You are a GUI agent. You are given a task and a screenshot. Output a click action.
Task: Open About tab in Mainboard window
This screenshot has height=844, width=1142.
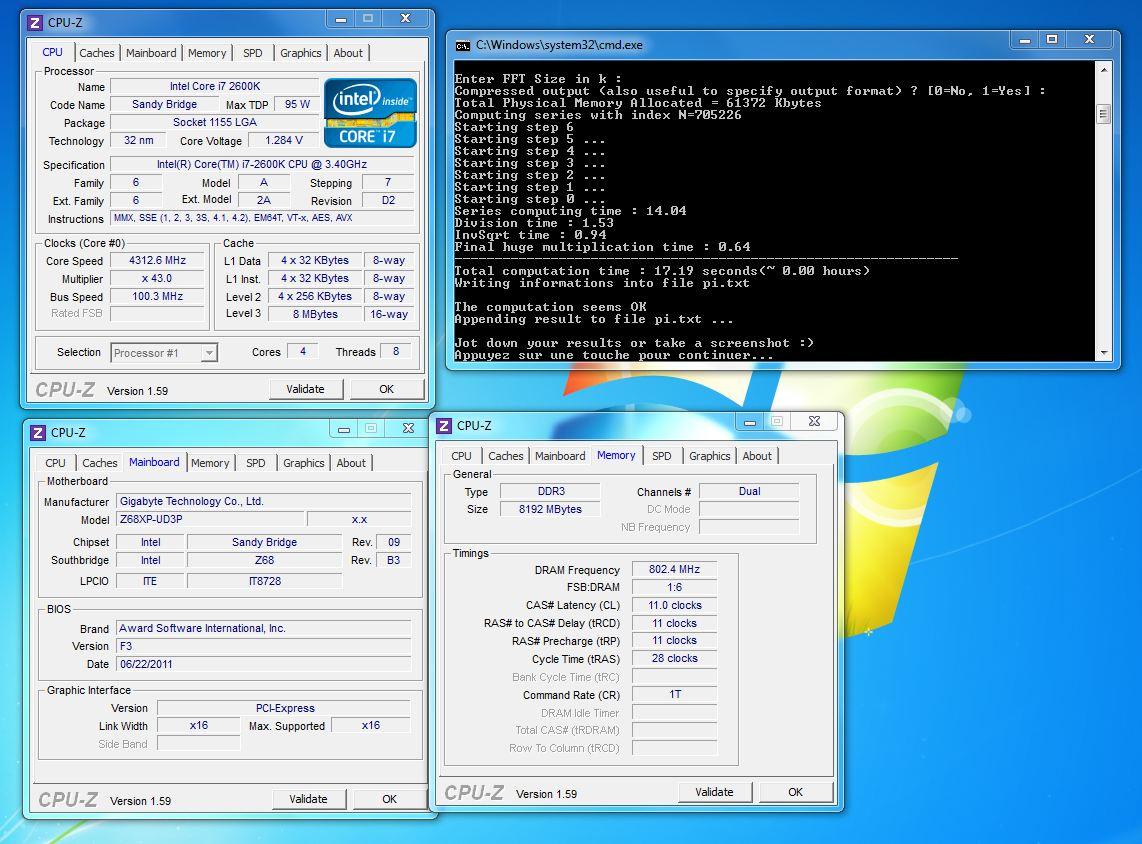(x=351, y=463)
